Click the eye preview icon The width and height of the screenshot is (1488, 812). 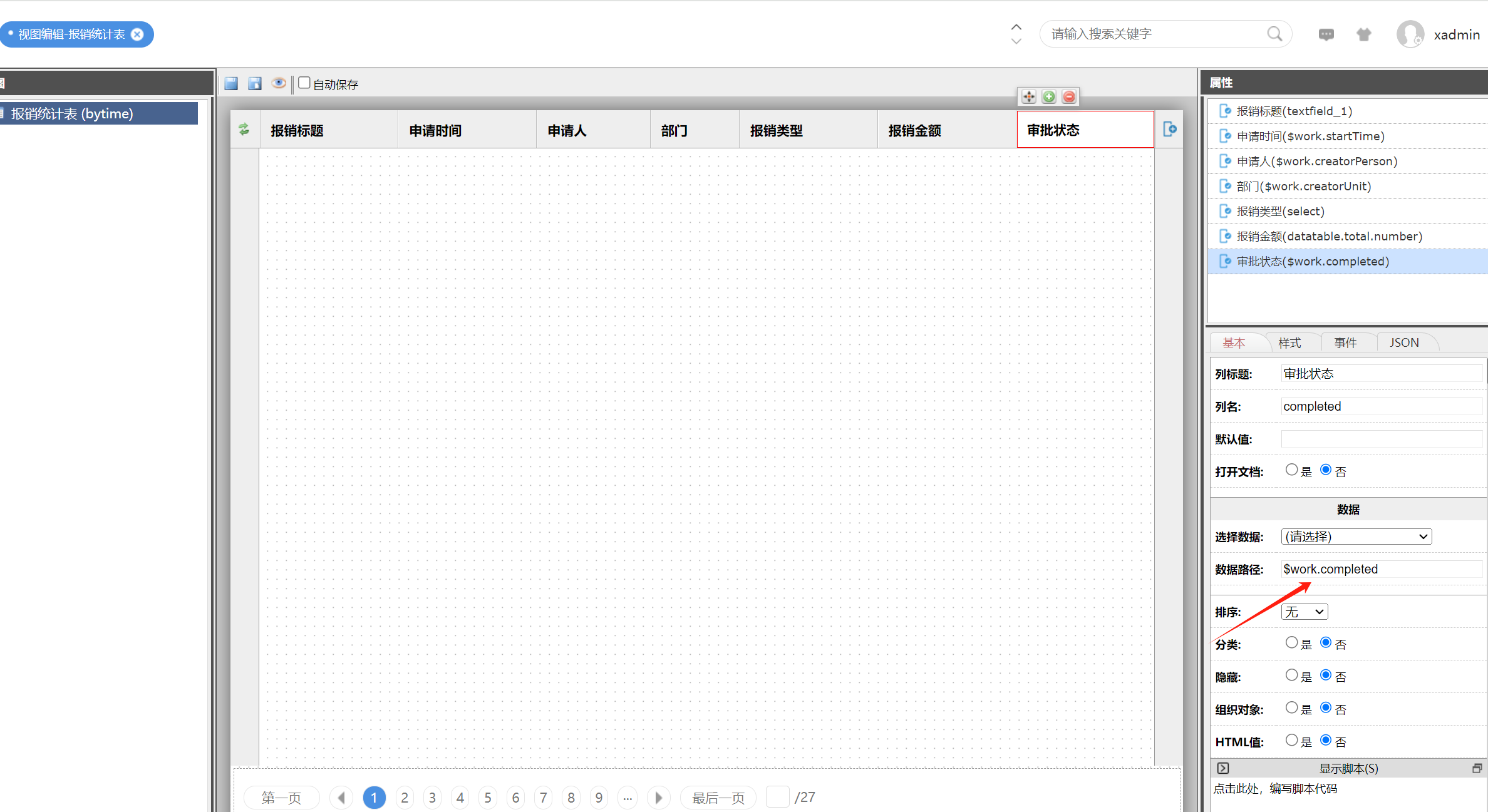coord(279,83)
